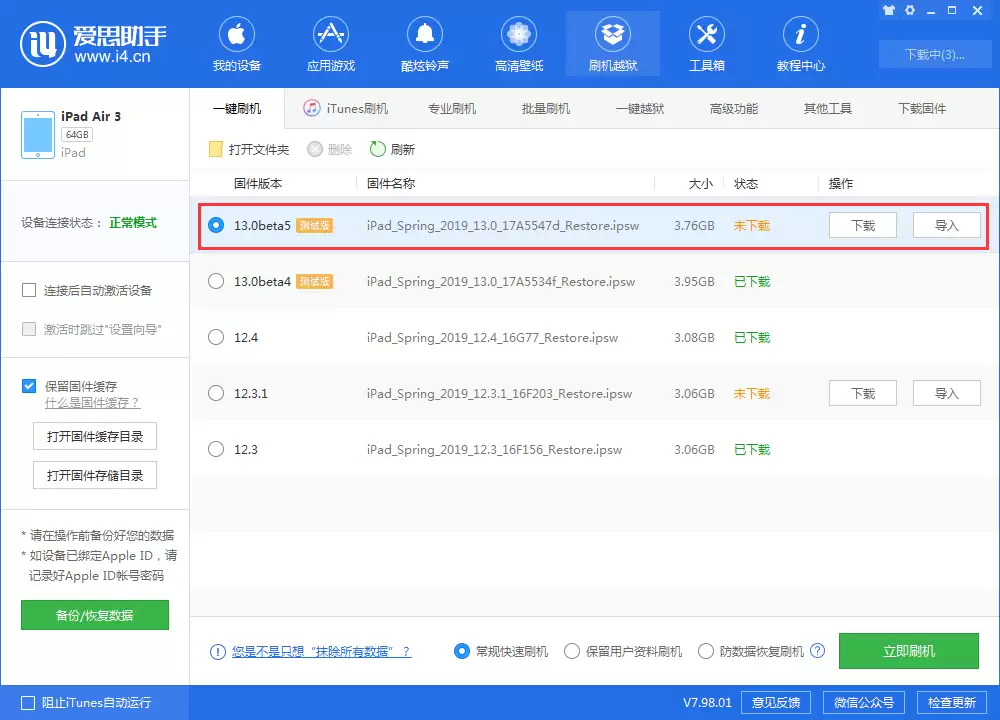Screen dimensions: 1000x720
Task: Choose 保留用户资料刷机 flash mode
Action: pyautogui.click(x=572, y=651)
